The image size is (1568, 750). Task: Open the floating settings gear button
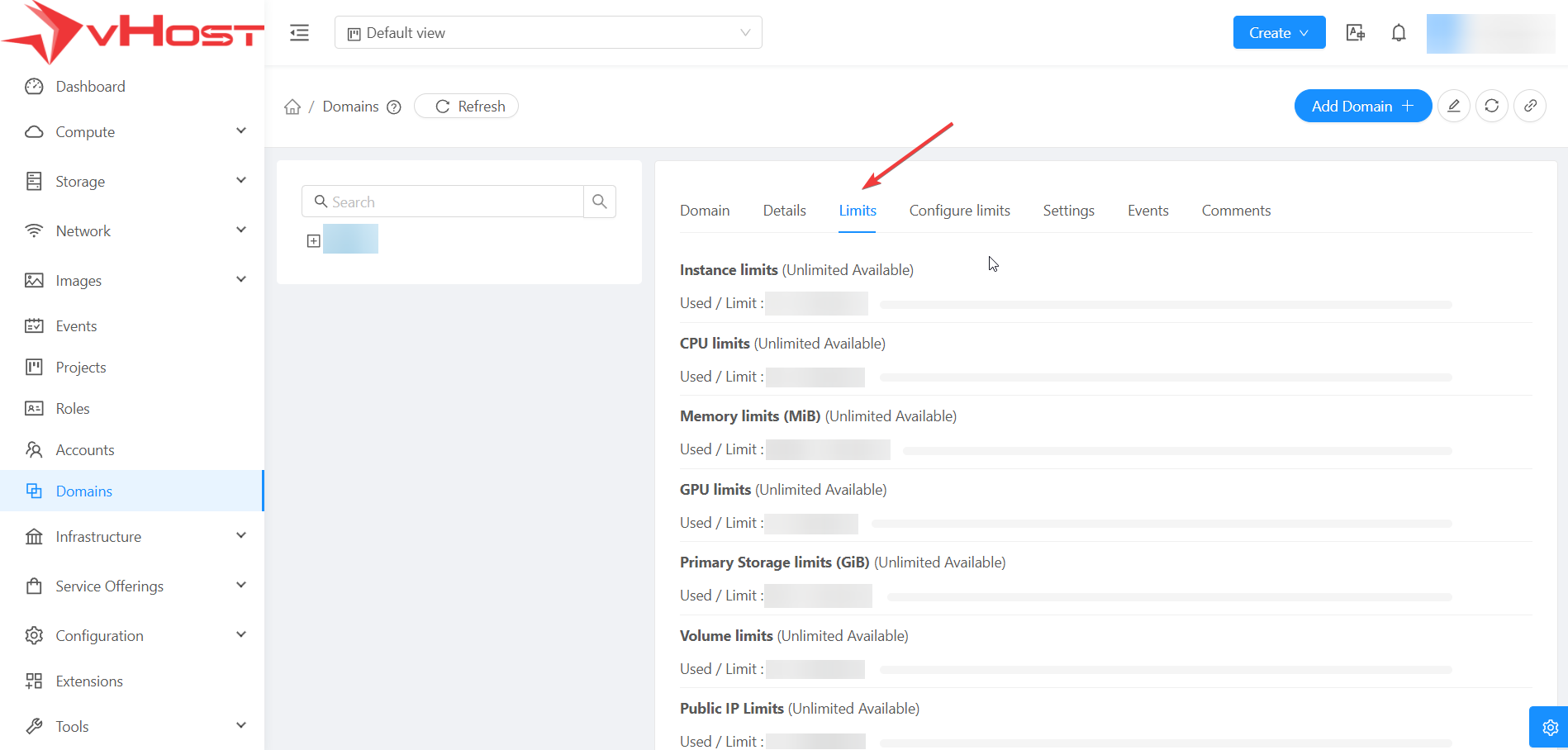click(x=1549, y=727)
